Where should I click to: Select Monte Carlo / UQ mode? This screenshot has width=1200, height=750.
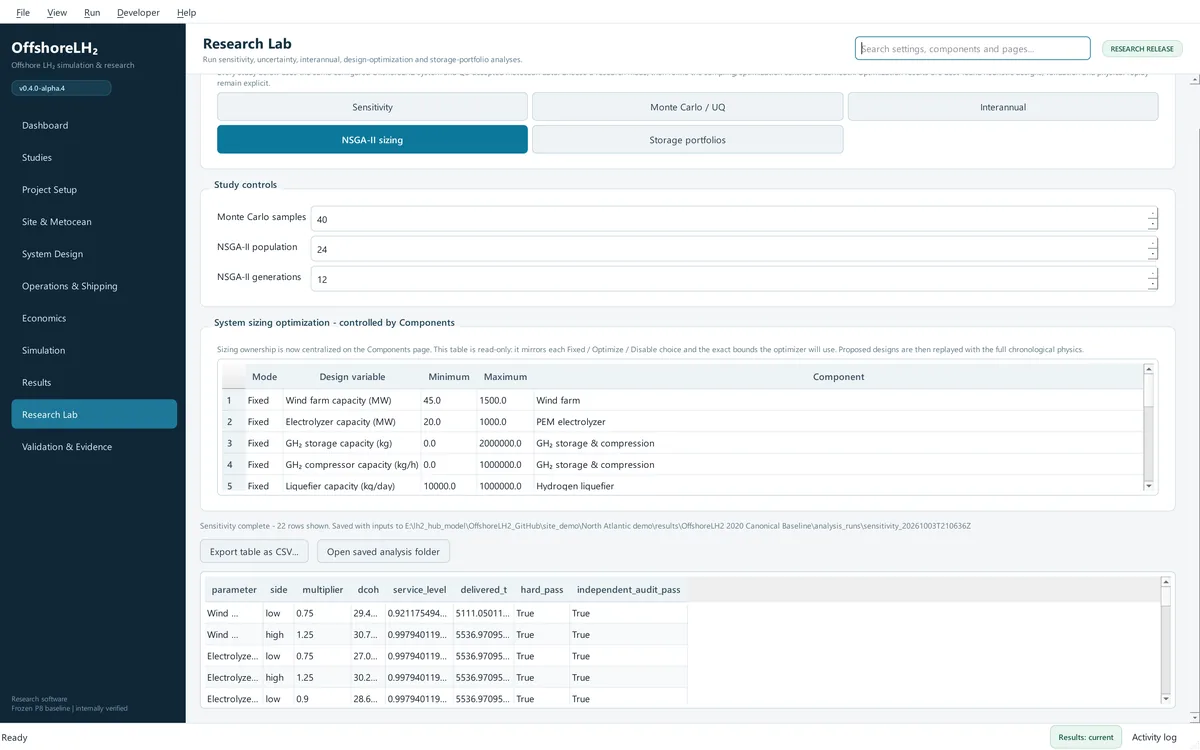click(x=687, y=107)
